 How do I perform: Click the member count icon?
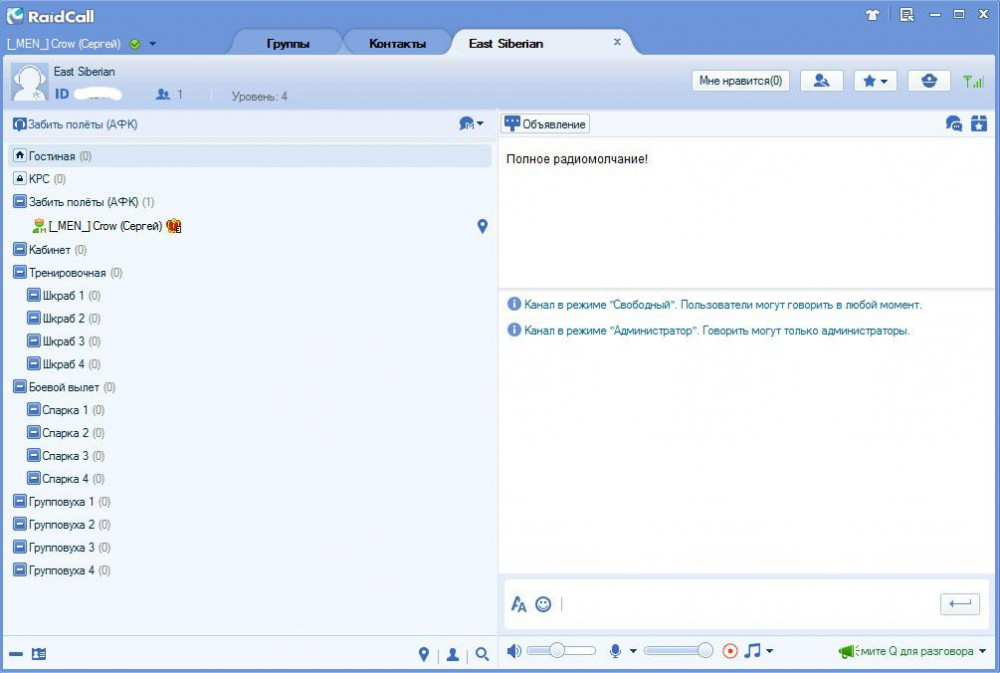[x=163, y=94]
